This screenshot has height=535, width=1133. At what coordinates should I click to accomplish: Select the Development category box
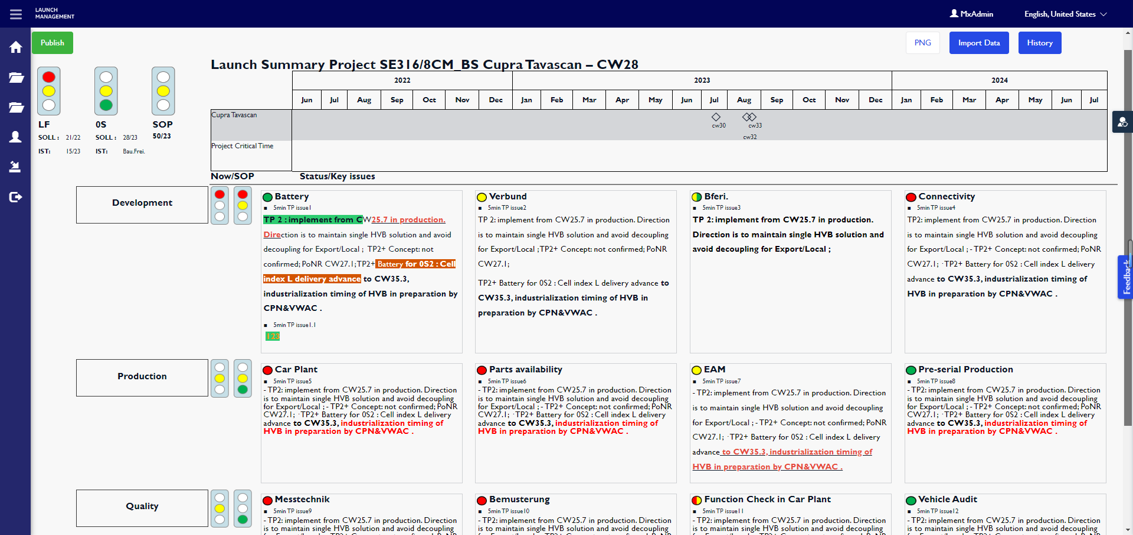pos(142,203)
